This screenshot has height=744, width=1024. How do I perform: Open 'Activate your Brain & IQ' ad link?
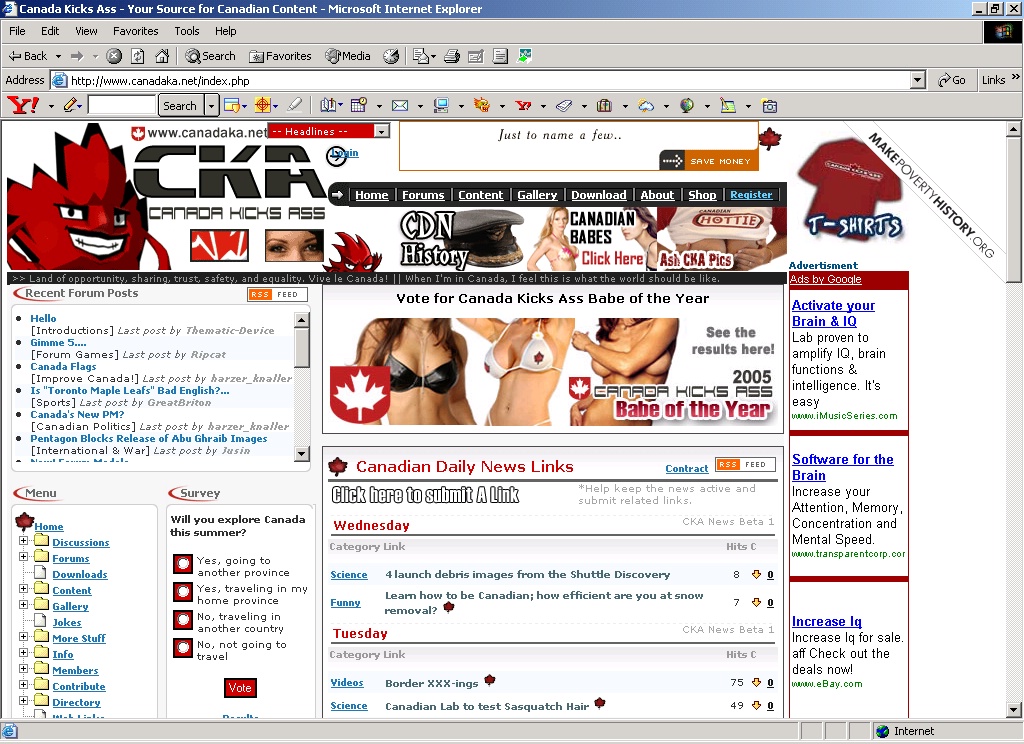pyautogui.click(x=833, y=313)
